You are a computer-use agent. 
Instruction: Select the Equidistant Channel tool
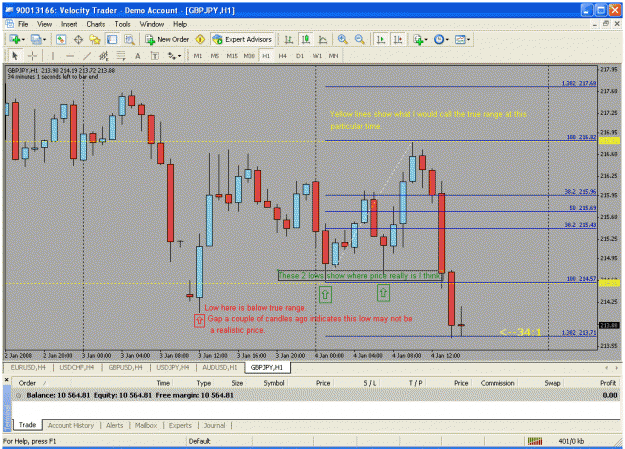(104, 56)
